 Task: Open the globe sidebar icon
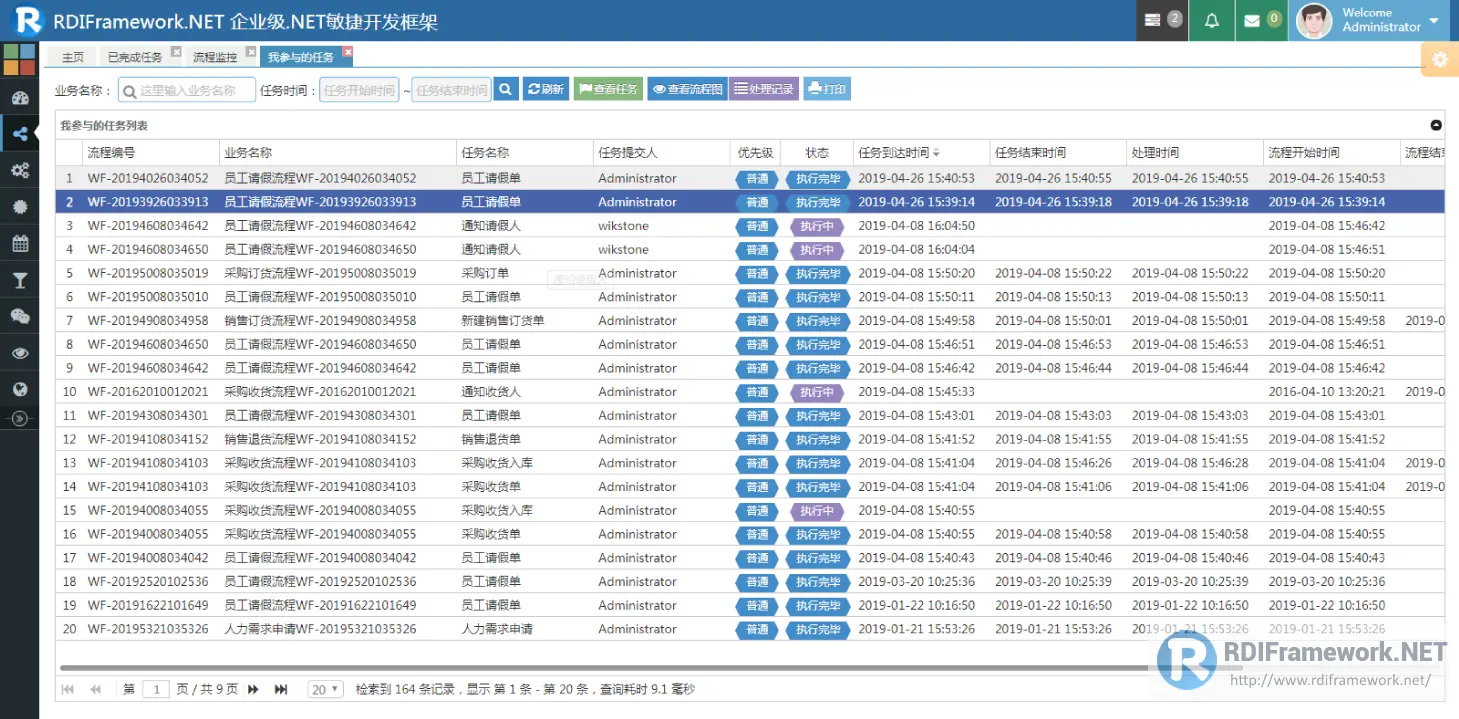(20, 390)
